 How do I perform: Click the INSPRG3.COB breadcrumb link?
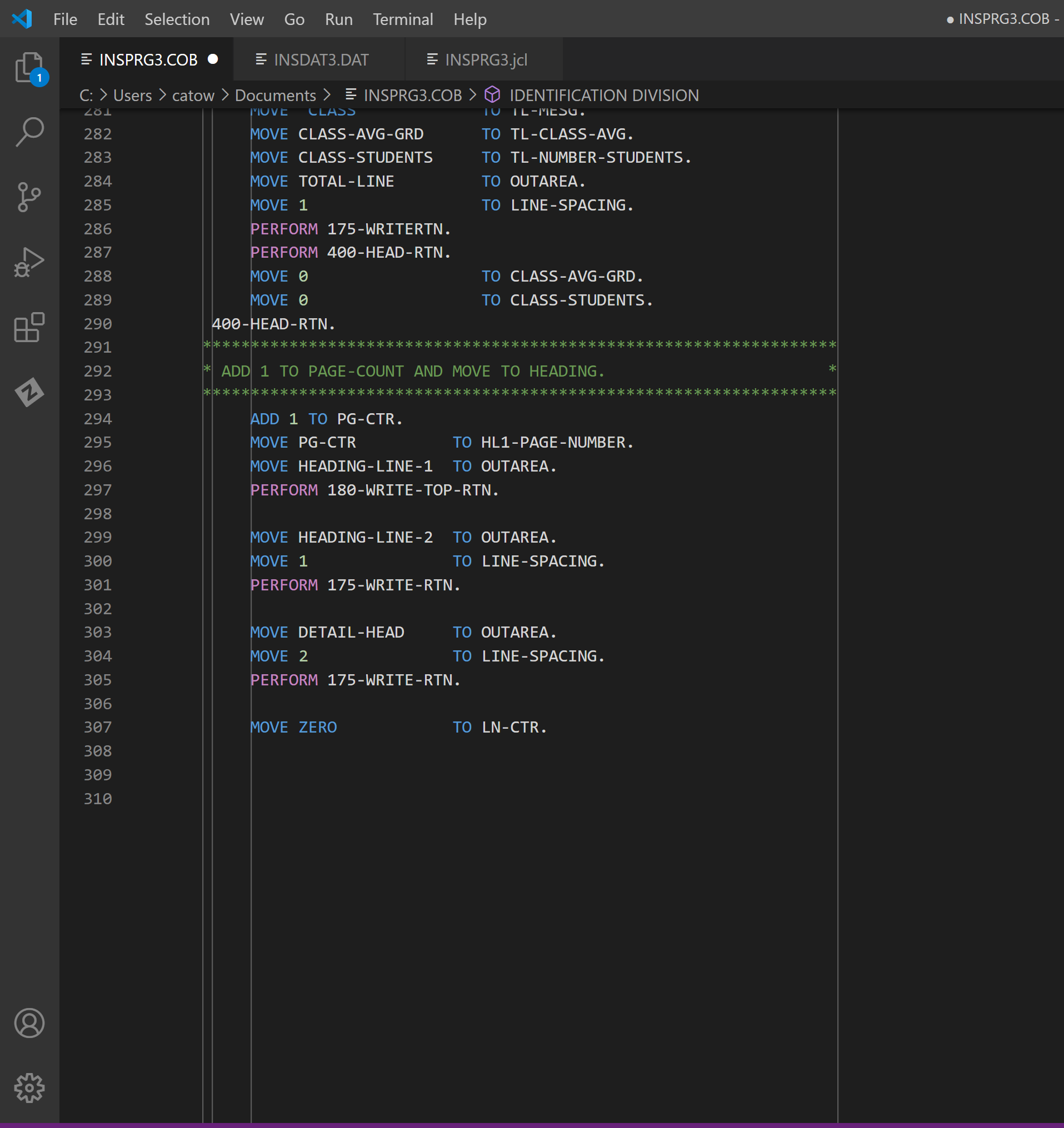click(x=412, y=95)
